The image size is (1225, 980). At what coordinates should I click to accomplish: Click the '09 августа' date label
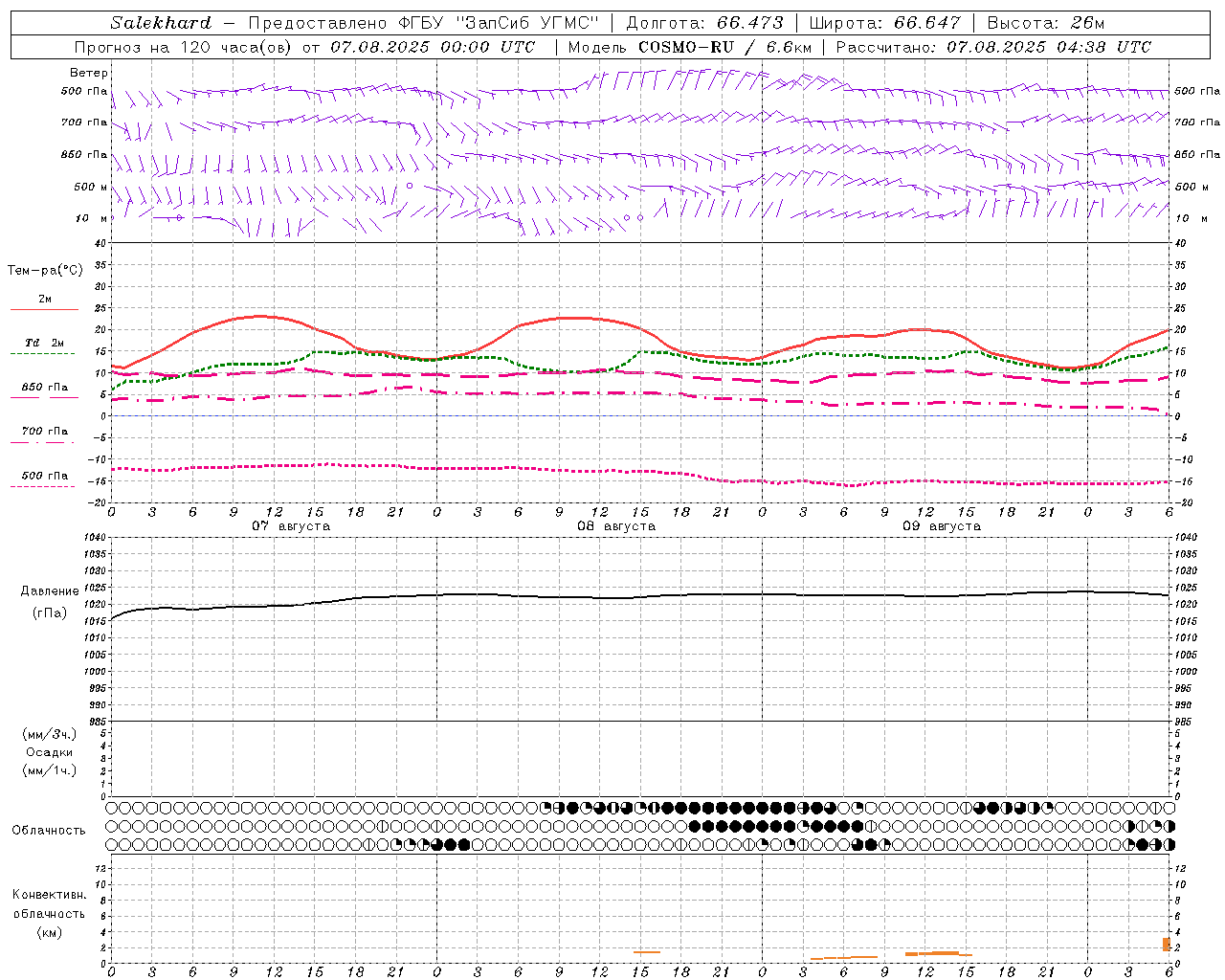point(942,526)
